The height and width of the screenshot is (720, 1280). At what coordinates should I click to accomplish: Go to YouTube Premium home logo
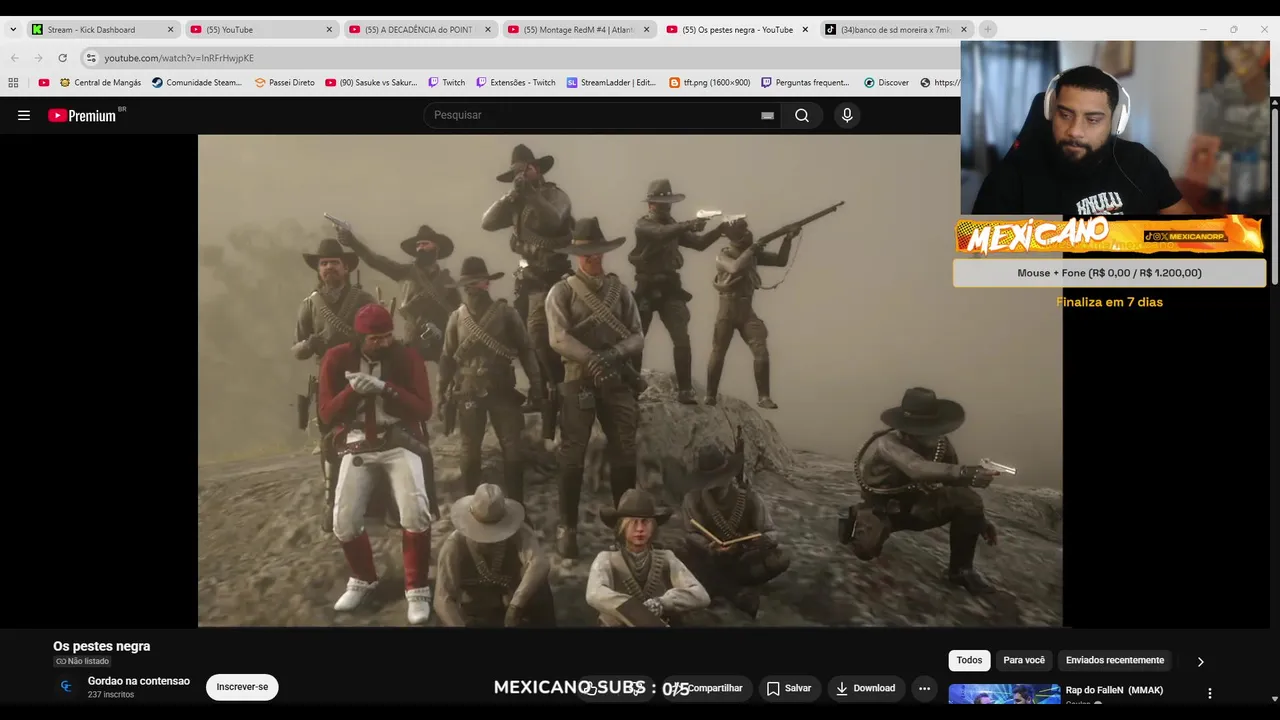[x=82, y=115]
